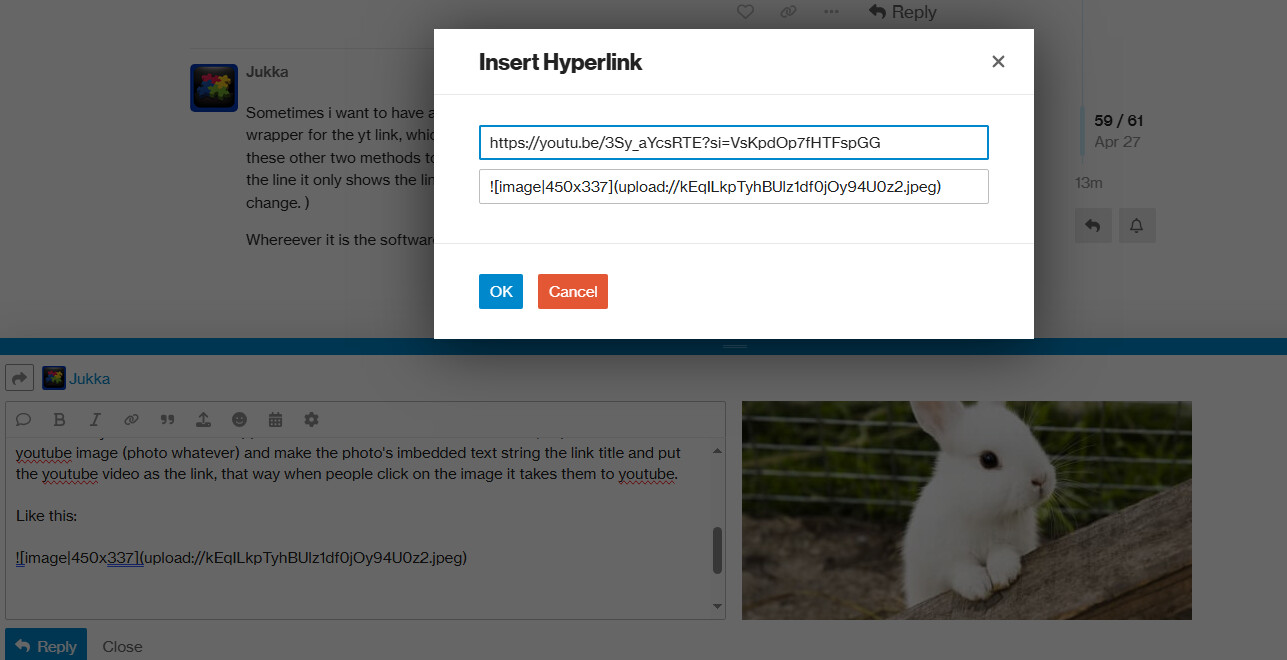This screenshot has width=1287, height=660.
Task: Click the upload icon in composer toolbar
Action: [203, 419]
